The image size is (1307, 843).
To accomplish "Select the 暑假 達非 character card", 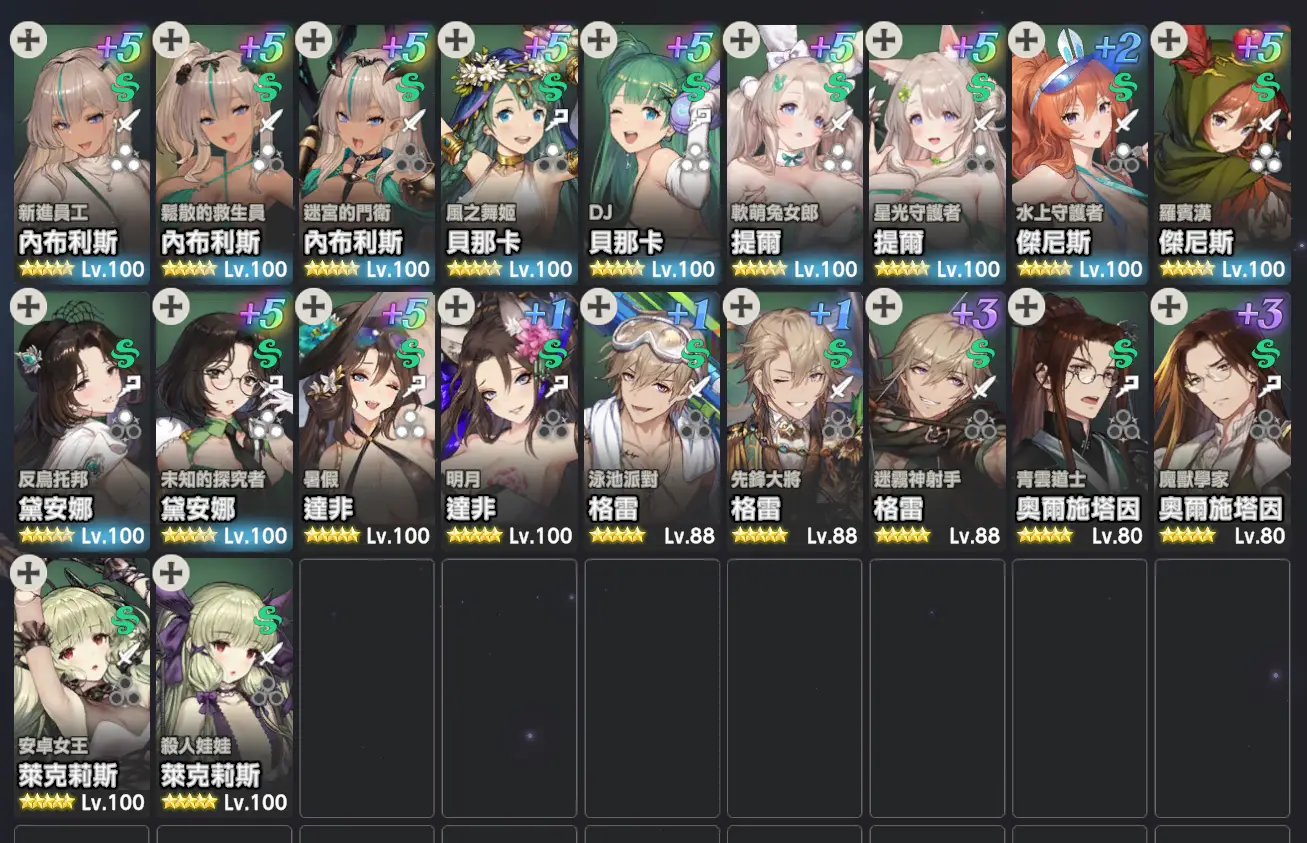I will pos(367,421).
